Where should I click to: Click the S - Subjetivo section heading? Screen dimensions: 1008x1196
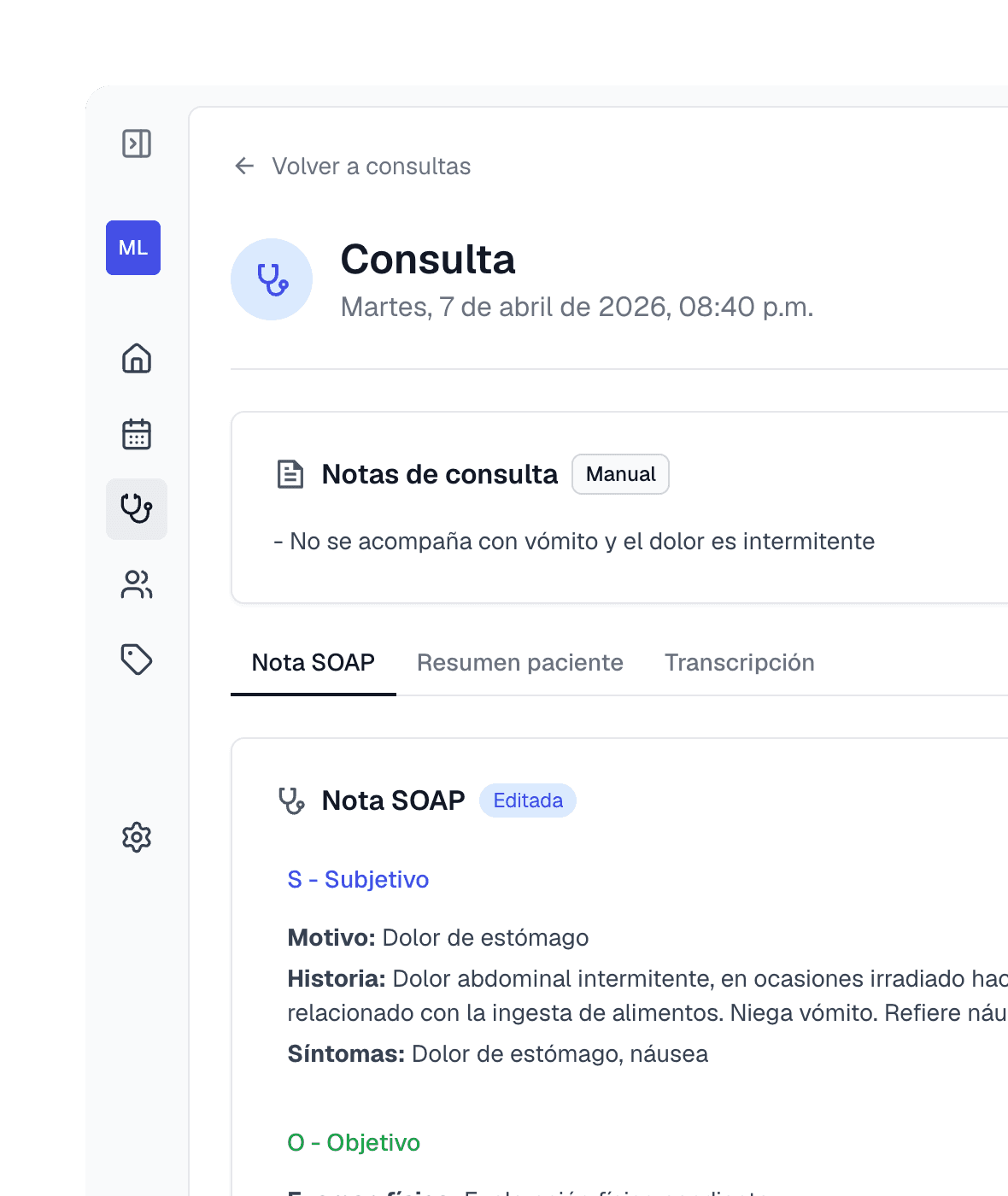[359, 880]
